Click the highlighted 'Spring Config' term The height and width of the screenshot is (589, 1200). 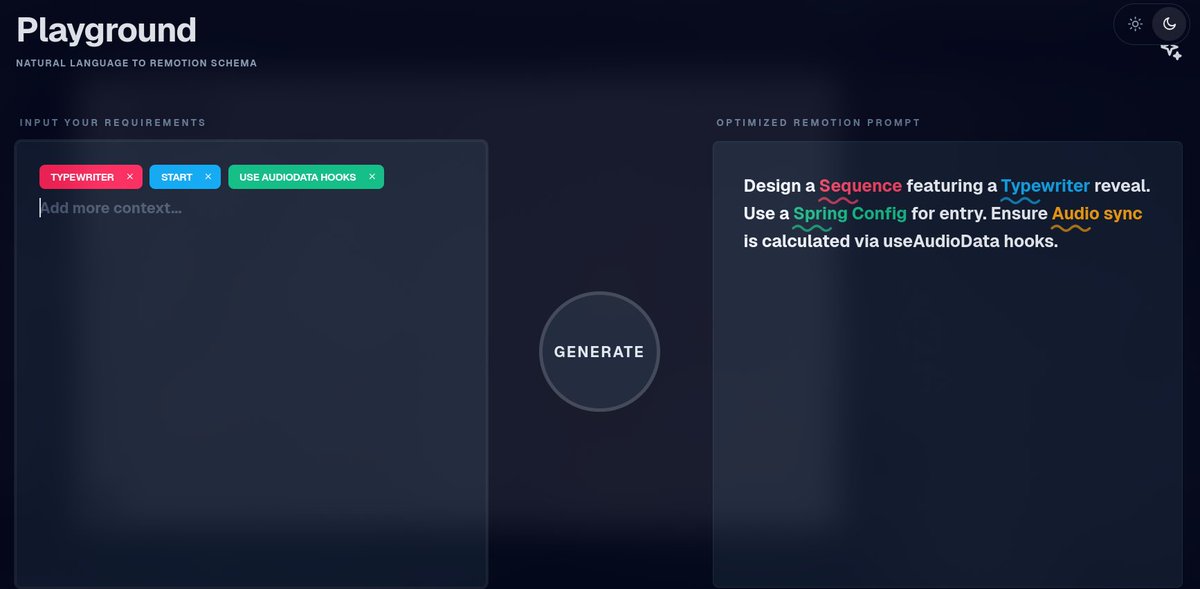tap(850, 214)
